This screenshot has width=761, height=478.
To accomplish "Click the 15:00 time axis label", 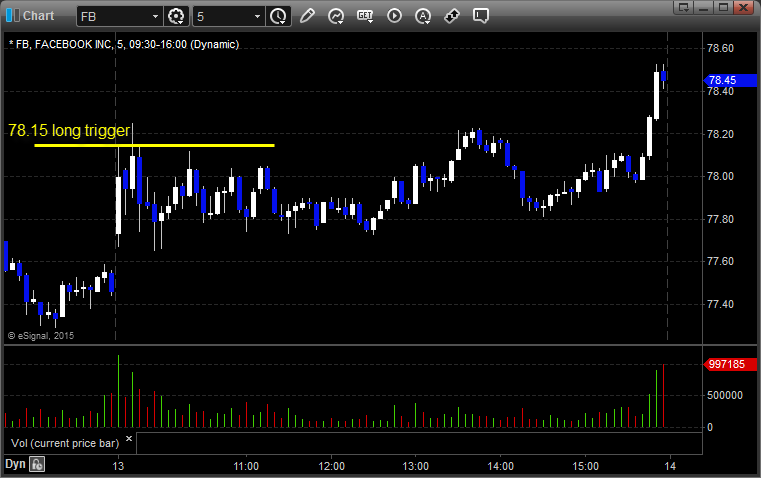I will click(585, 466).
